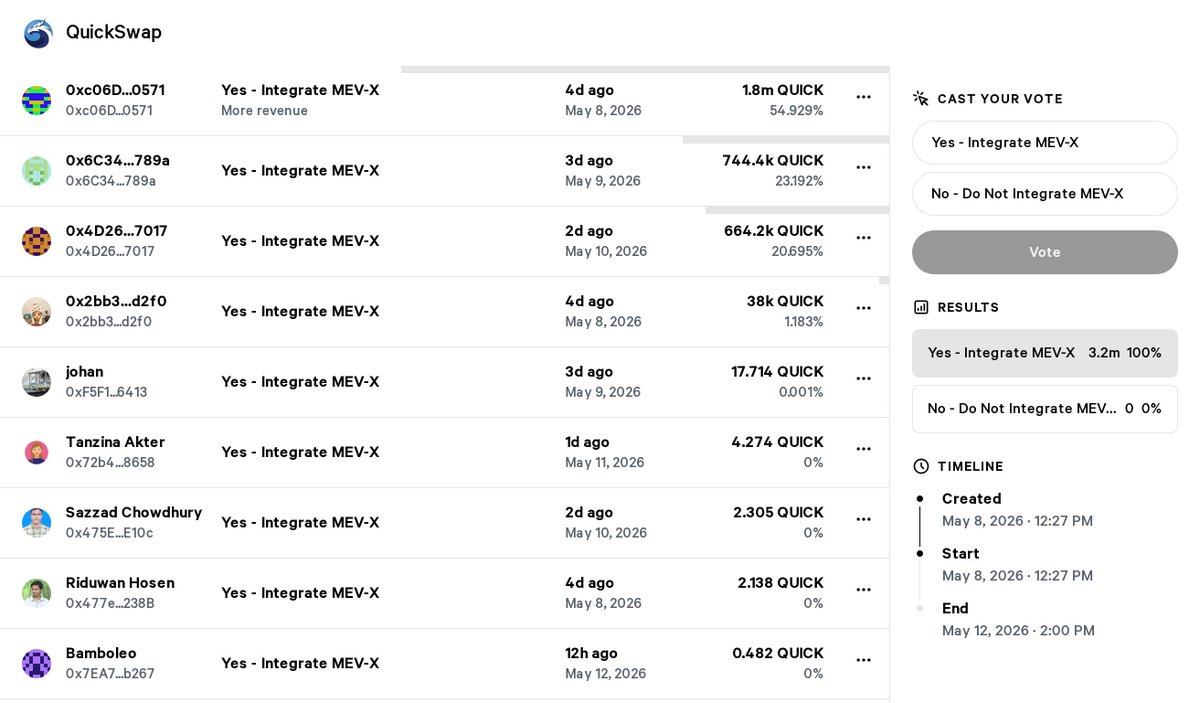Viewport: 1200px width, 703px height.
Task: Select the End timeline marker dot
Action: [920, 608]
